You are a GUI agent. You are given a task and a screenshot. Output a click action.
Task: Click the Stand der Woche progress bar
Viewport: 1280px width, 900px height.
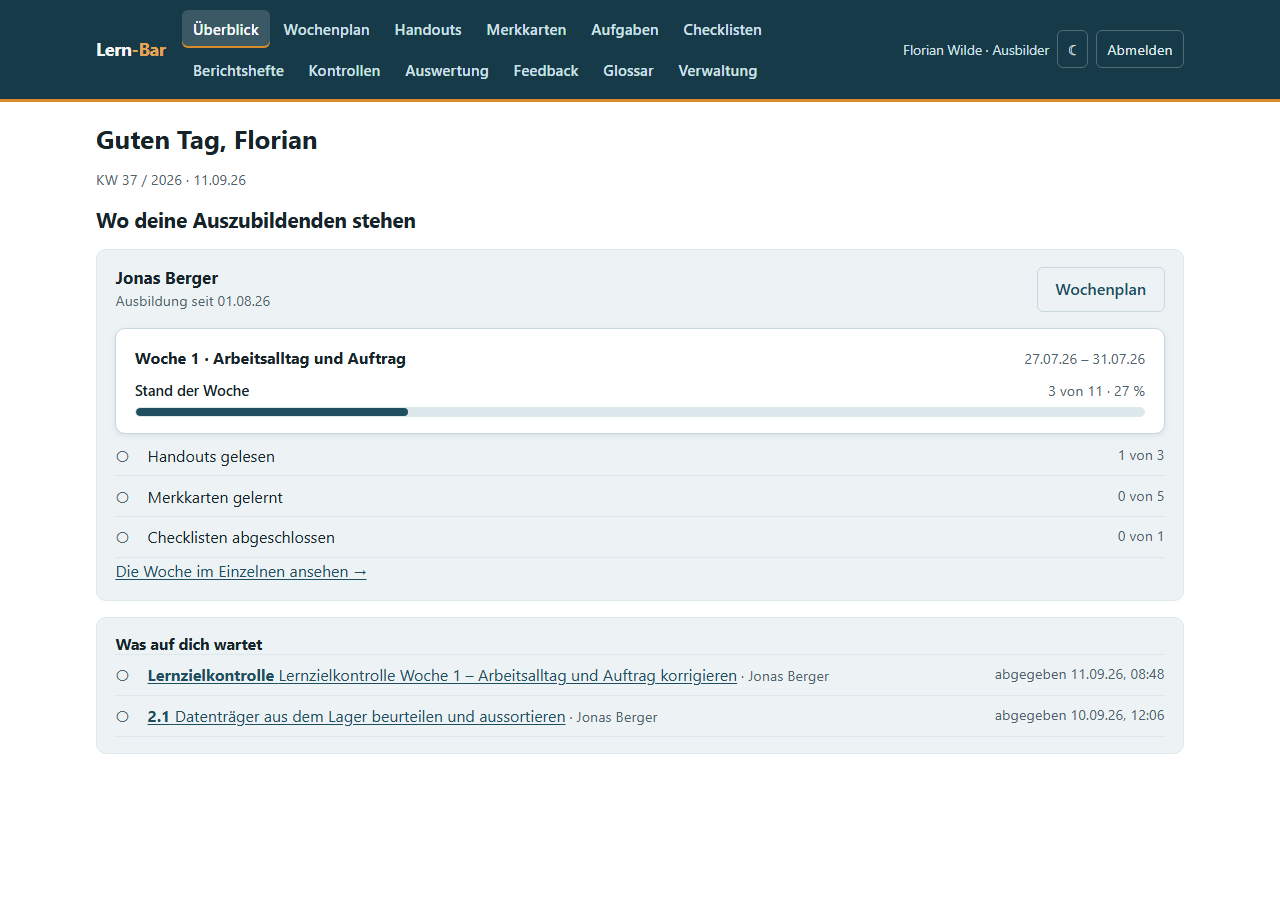(x=640, y=412)
